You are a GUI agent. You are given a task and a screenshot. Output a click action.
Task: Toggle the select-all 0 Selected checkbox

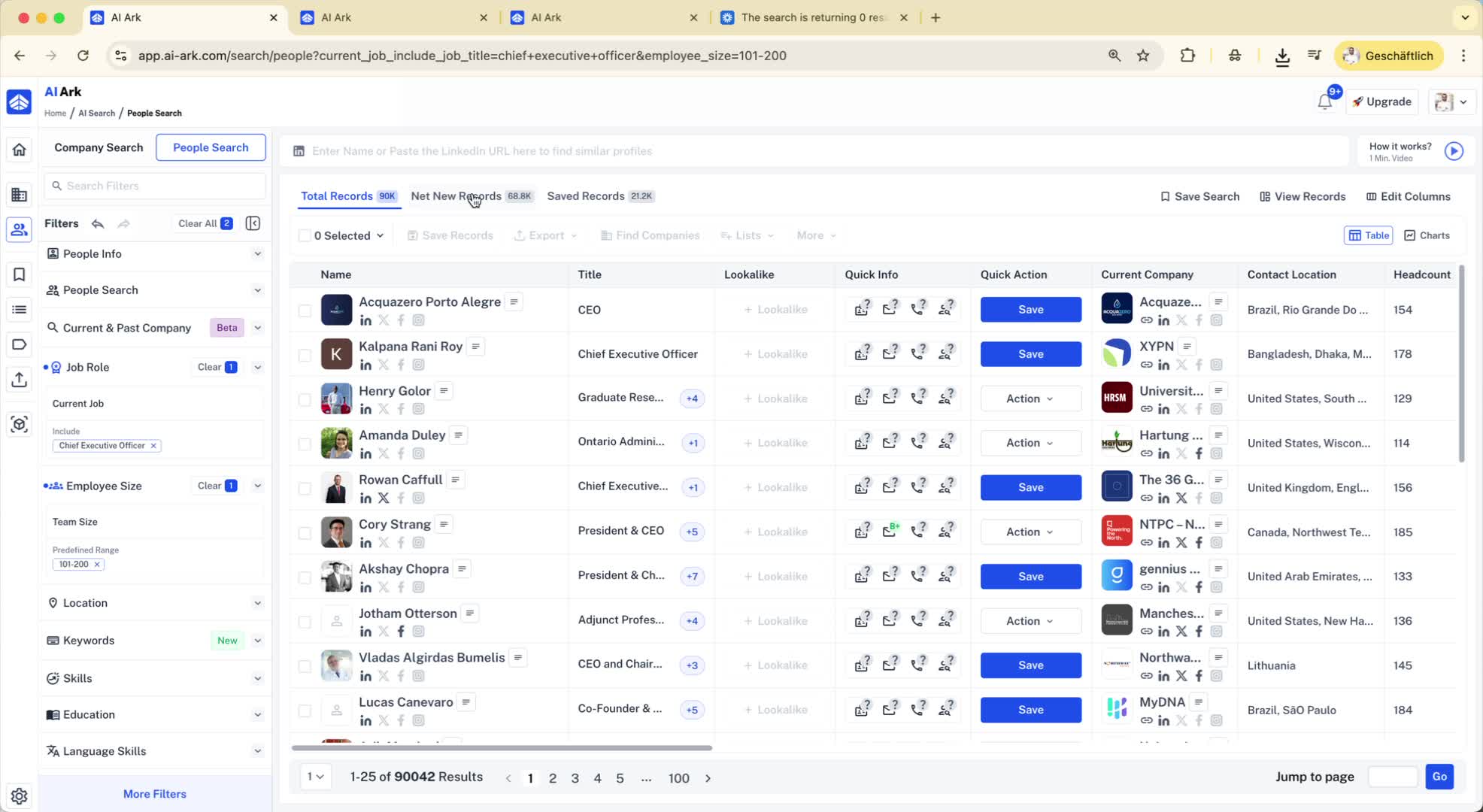(x=305, y=235)
